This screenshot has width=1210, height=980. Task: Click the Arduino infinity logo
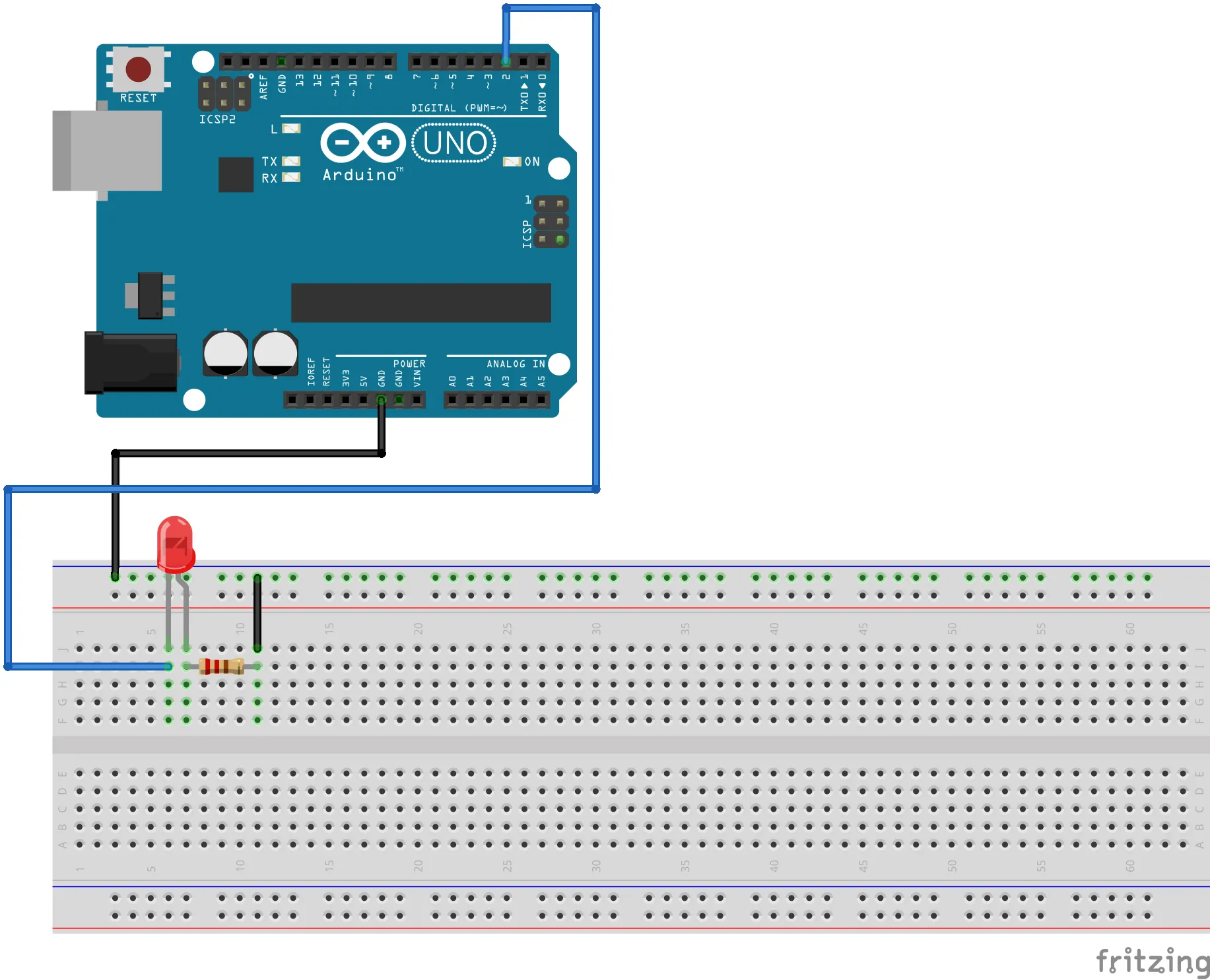tap(362, 143)
